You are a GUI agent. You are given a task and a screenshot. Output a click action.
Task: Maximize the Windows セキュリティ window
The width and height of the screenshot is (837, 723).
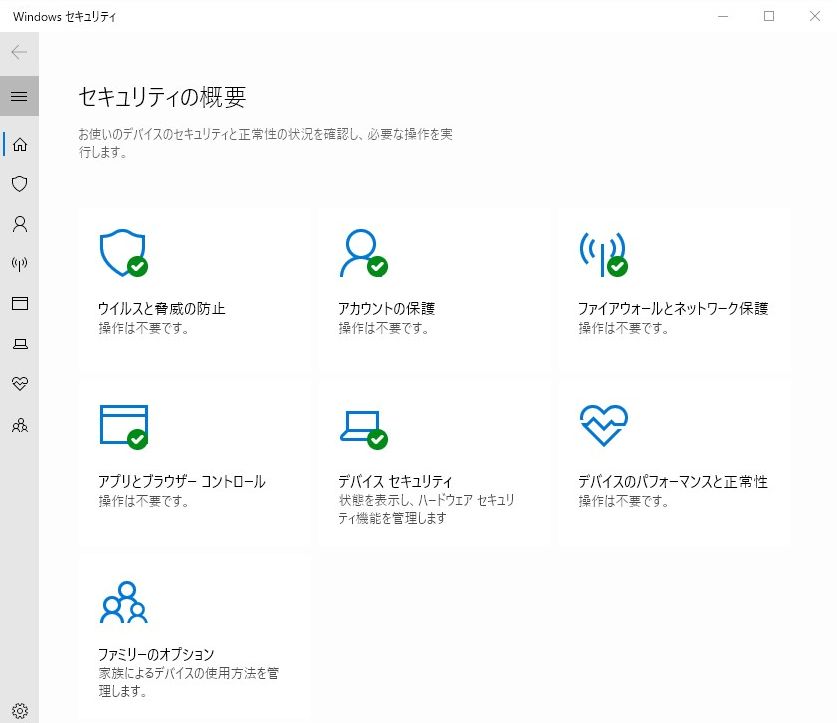pyautogui.click(x=769, y=16)
